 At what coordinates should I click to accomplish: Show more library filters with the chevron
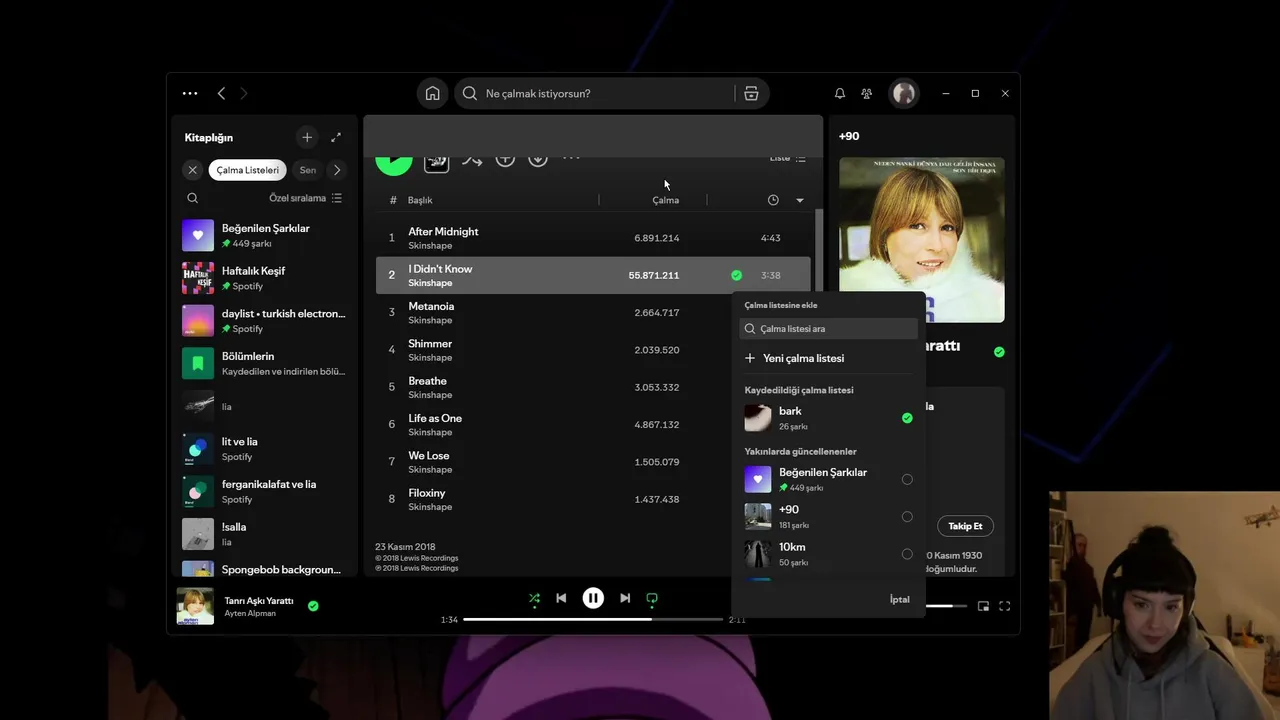[337, 170]
